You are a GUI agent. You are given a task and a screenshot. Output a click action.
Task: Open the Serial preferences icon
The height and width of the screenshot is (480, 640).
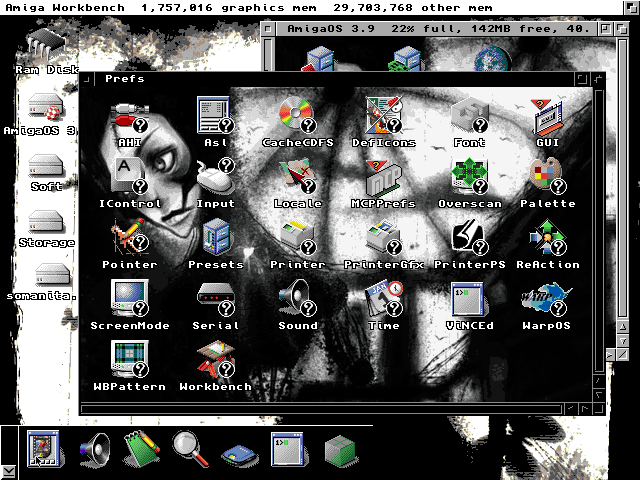click(216, 300)
